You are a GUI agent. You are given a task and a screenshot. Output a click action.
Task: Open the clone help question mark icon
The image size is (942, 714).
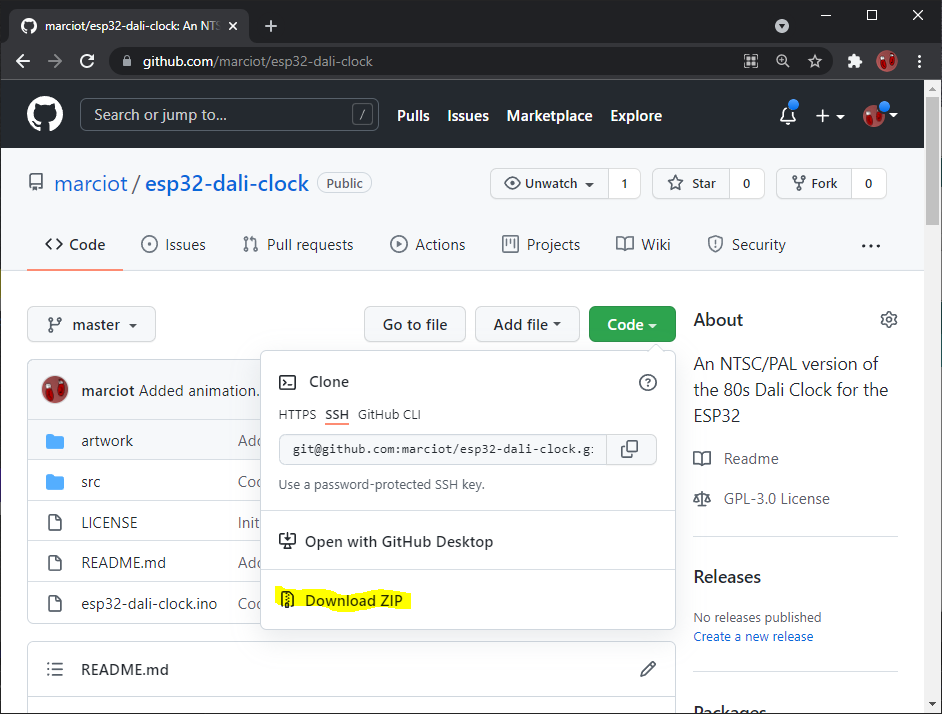point(648,382)
